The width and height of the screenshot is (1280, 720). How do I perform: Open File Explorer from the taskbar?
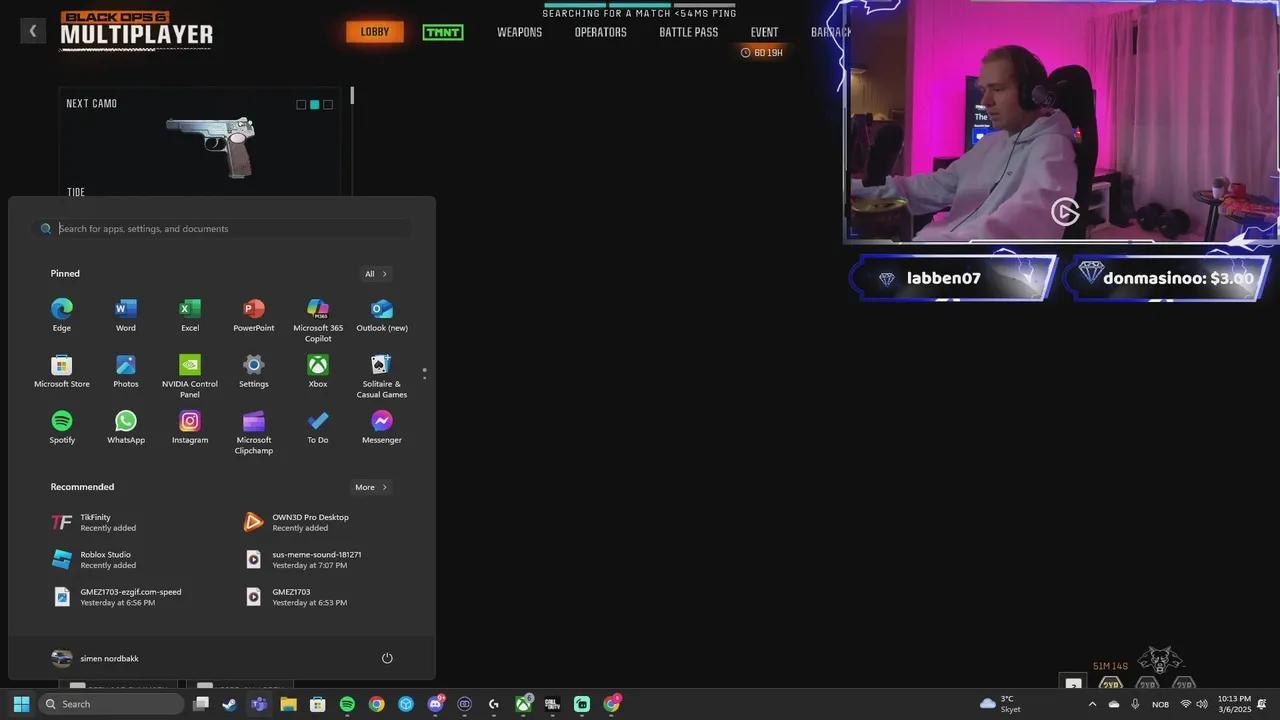(288, 704)
